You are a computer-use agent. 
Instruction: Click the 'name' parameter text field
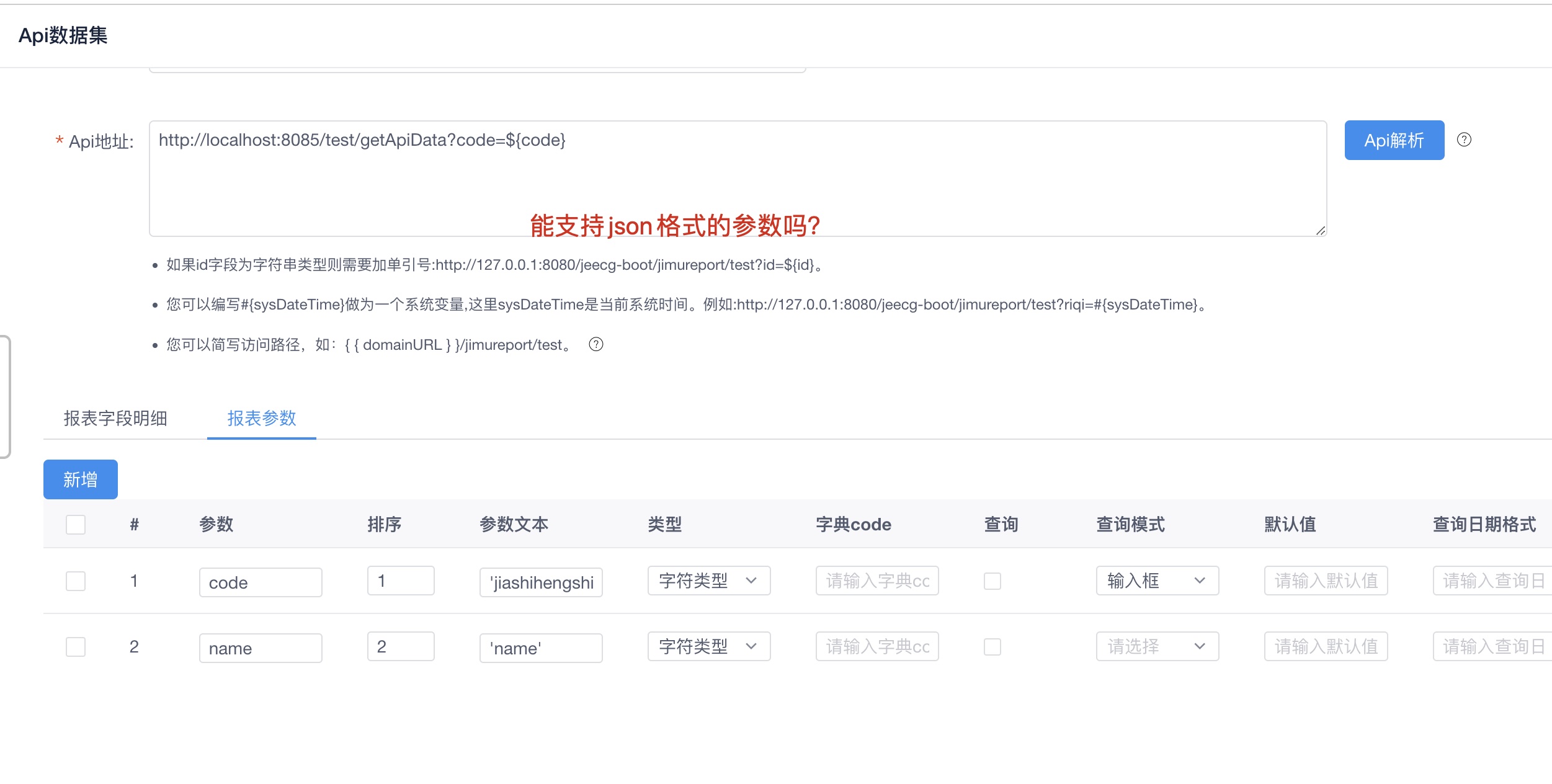(x=541, y=647)
